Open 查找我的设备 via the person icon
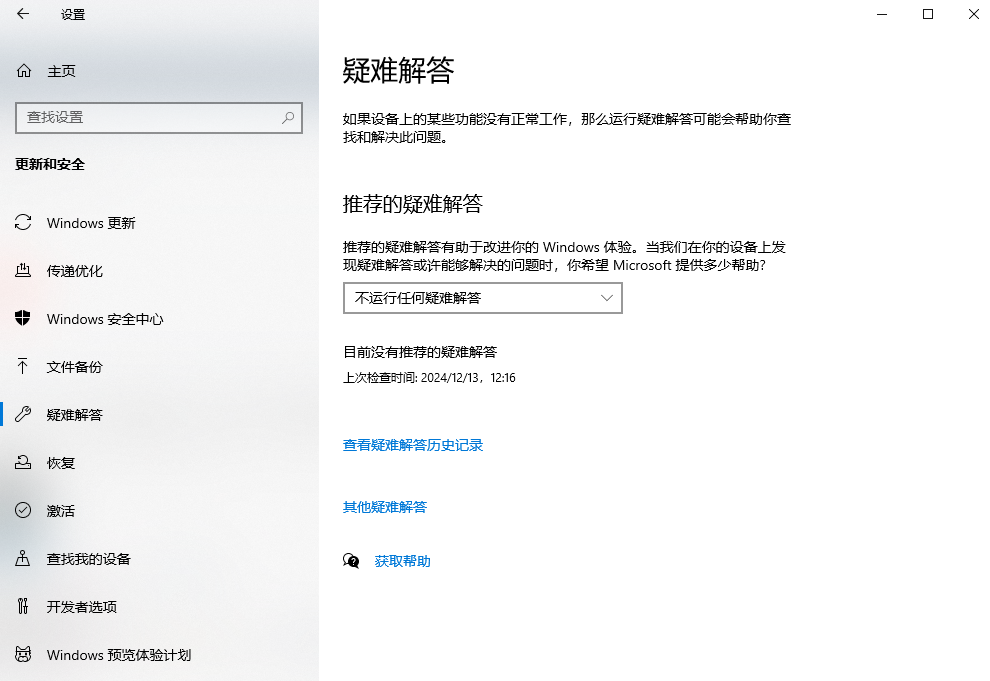The image size is (990, 681). point(22,559)
